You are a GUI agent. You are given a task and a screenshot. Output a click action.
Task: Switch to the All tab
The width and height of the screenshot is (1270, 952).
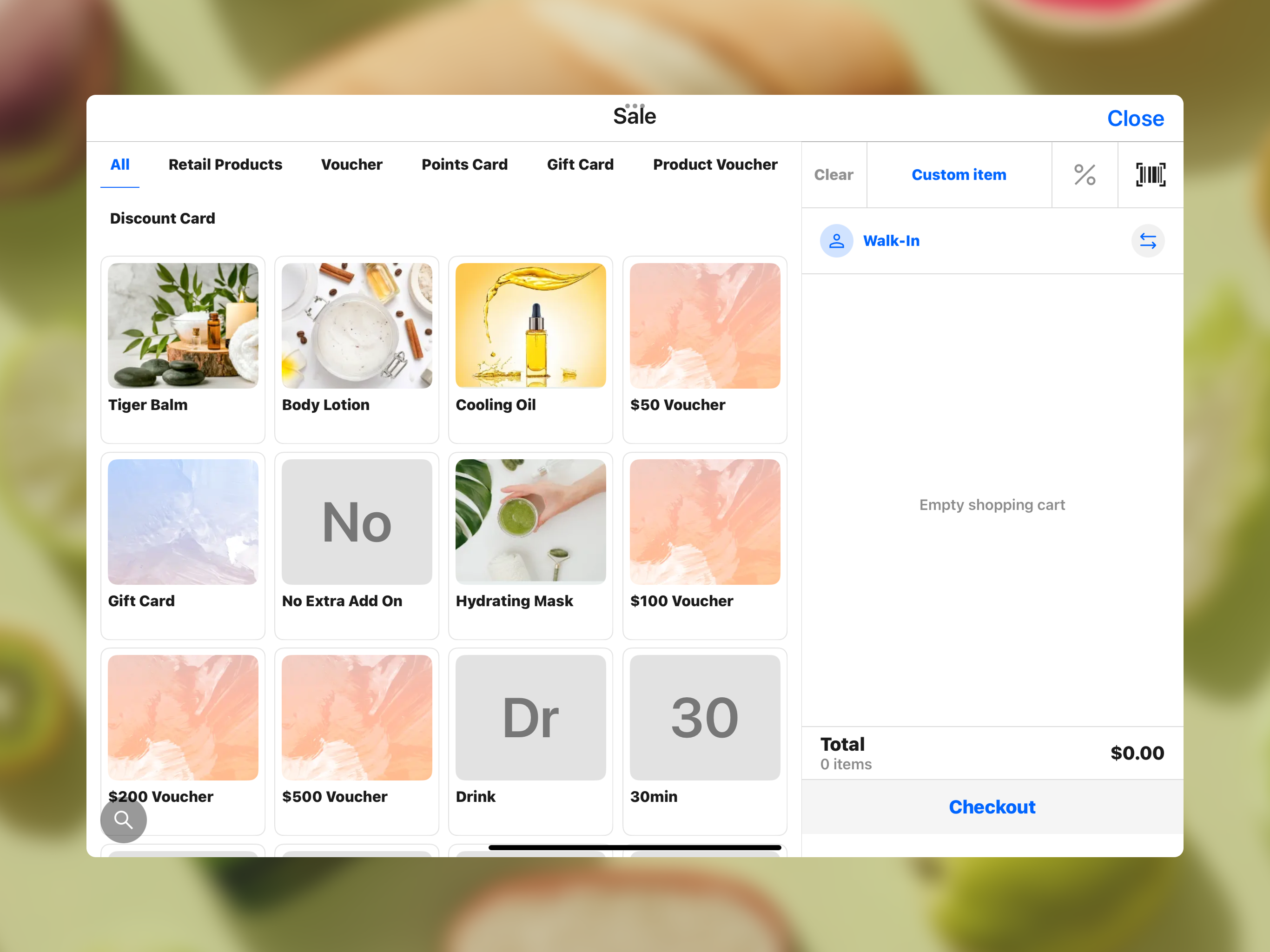point(120,165)
